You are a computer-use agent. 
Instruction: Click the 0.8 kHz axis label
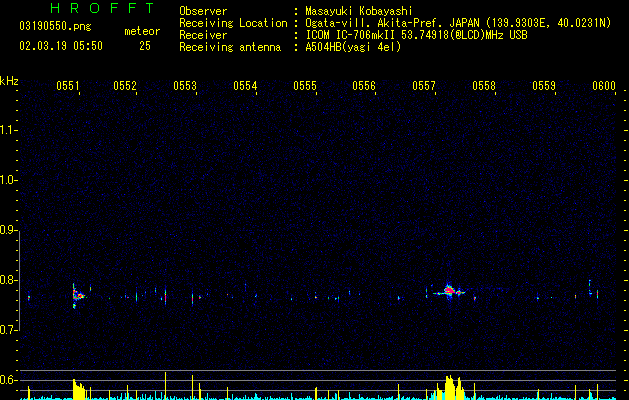[x=9, y=280]
